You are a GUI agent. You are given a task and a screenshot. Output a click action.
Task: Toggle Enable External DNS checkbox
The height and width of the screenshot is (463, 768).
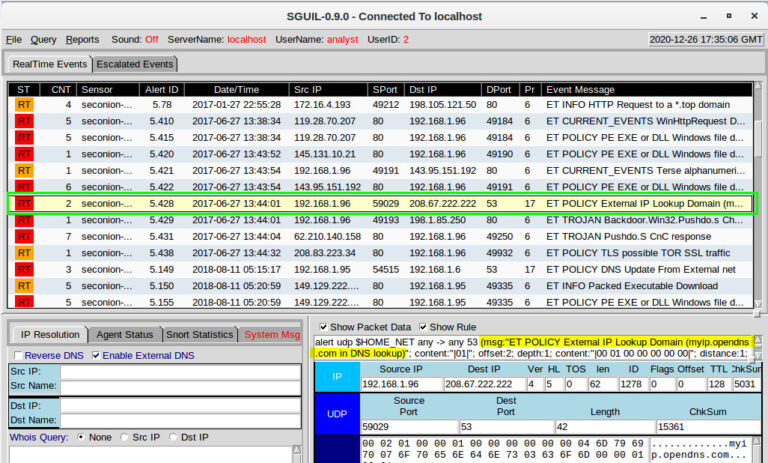tap(96, 356)
